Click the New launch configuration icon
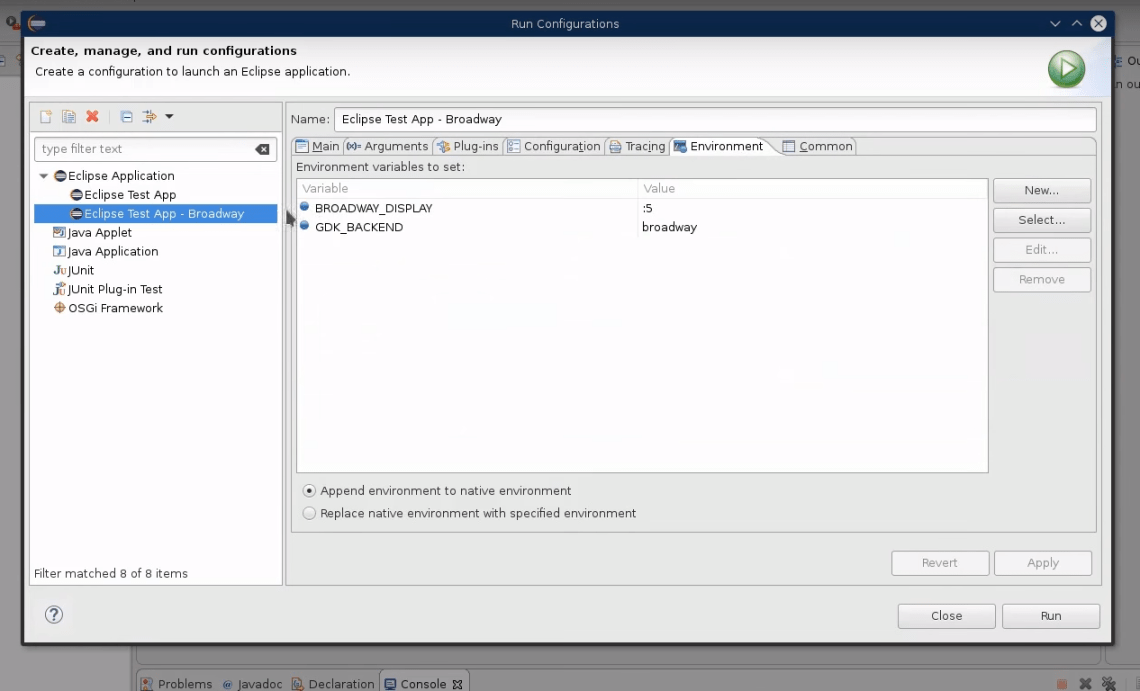 coord(46,117)
